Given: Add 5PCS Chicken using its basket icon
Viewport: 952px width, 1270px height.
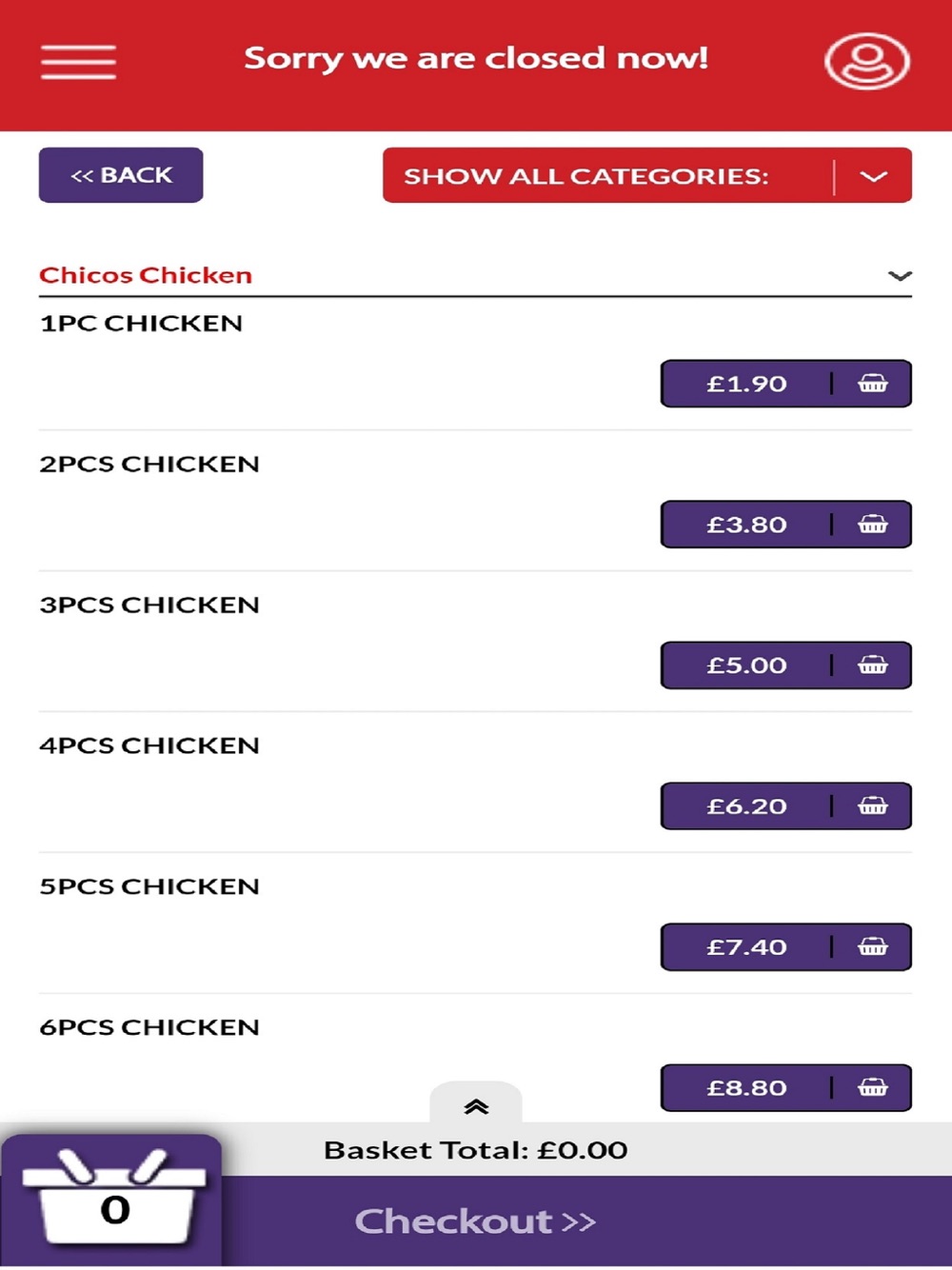Looking at the screenshot, I should [873, 947].
